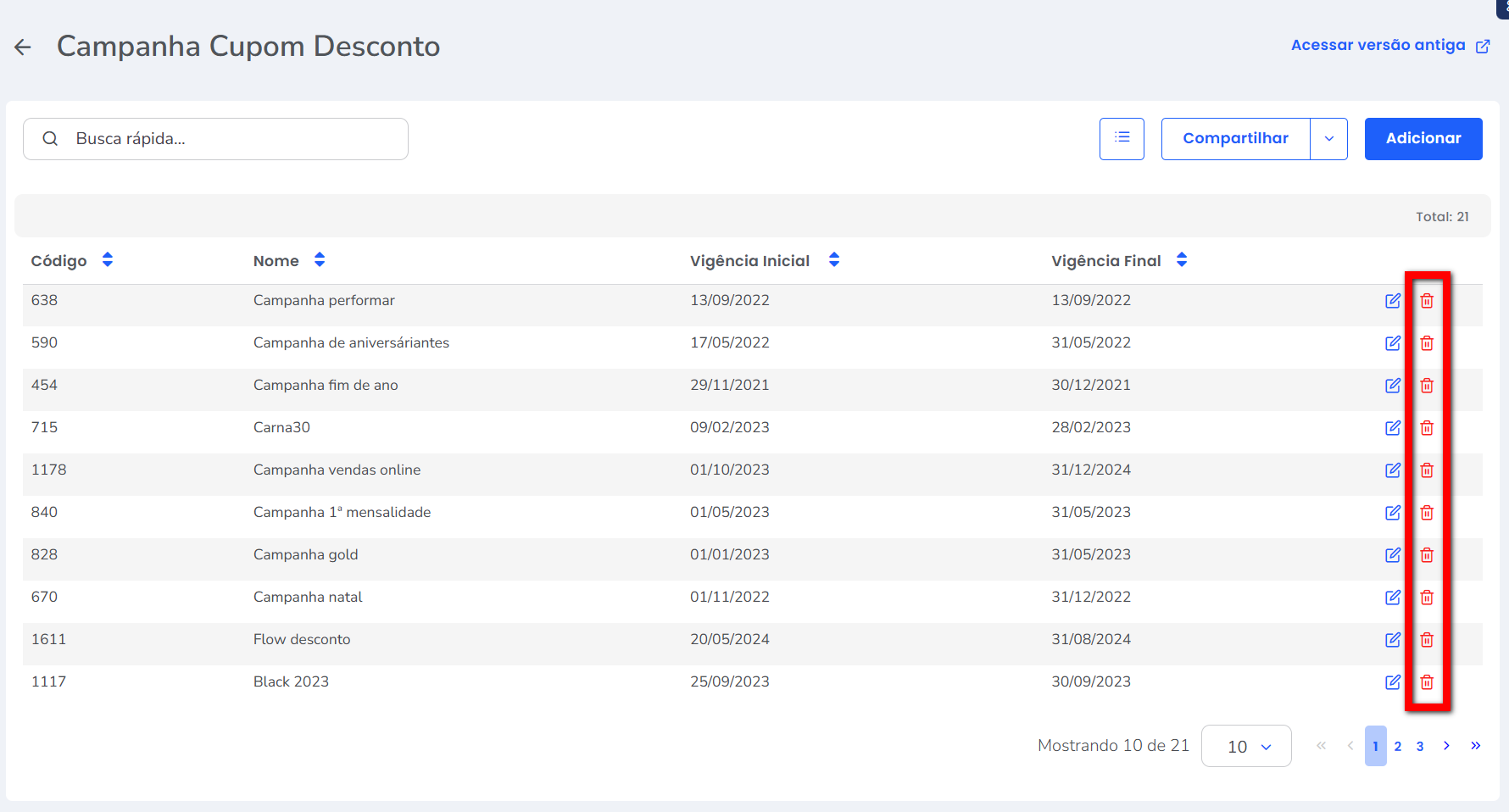Expand the Compartilhar dropdown arrow
Image resolution: width=1509 pixels, height=812 pixels.
pyautogui.click(x=1328, y=139)
